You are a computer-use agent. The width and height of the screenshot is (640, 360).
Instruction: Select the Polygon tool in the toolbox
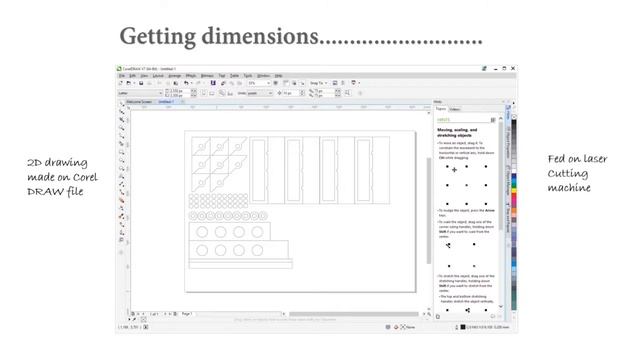(x=122, y=168)
